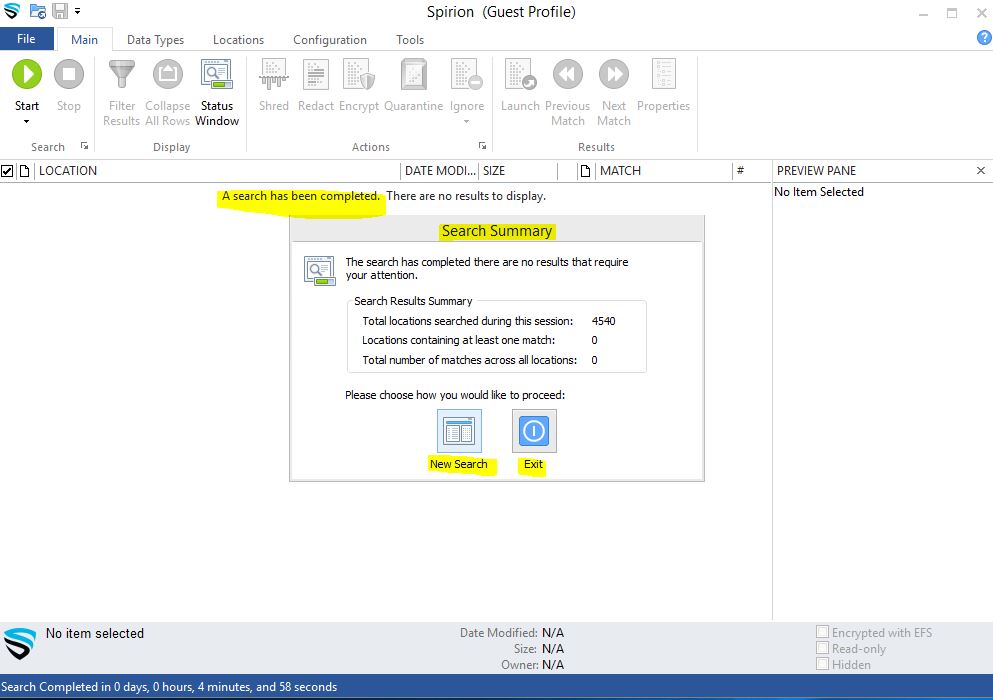Open the File menu
Image resolution: width=993 pixels, height=700 pixels.
26,39
